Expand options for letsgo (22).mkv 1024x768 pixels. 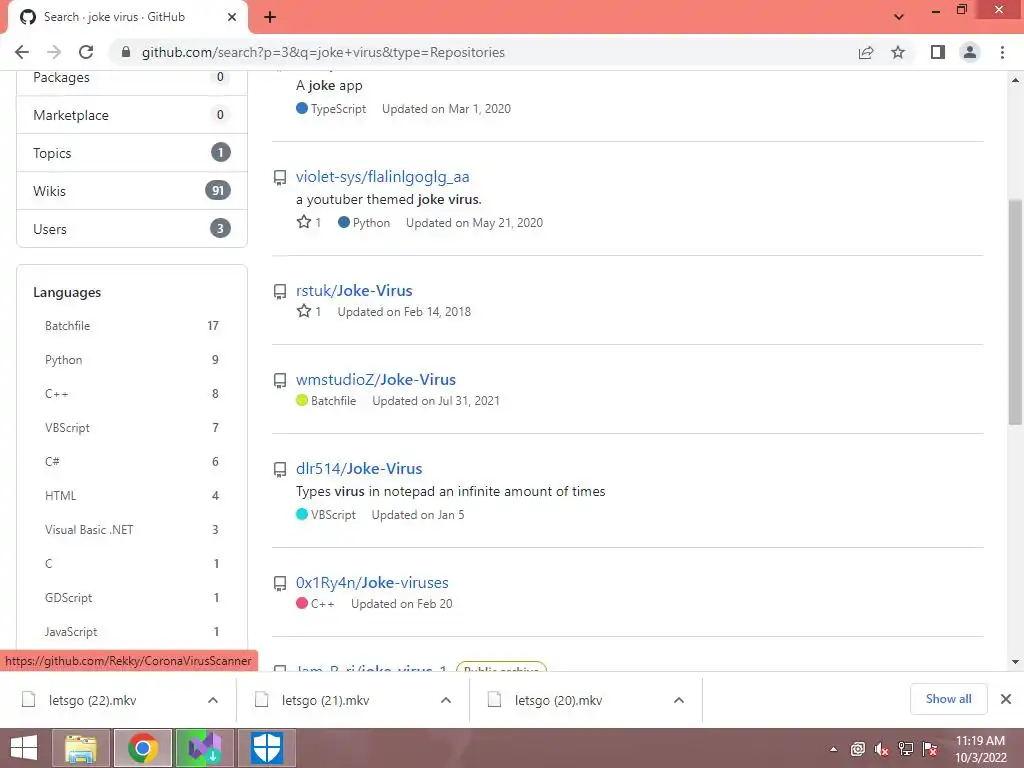coord(213,700)
